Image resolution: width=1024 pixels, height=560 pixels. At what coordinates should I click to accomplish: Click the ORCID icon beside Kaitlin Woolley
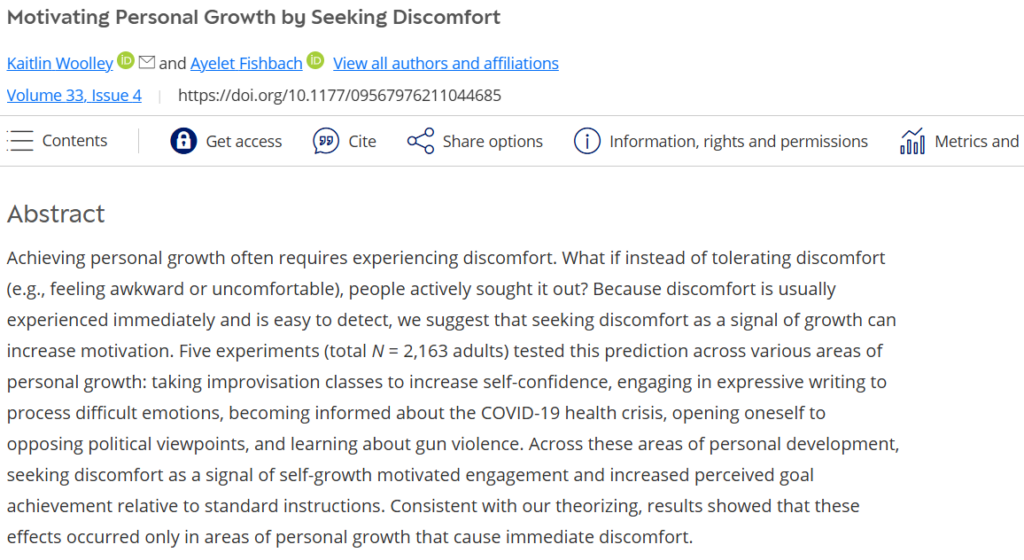tap(126, 62)
